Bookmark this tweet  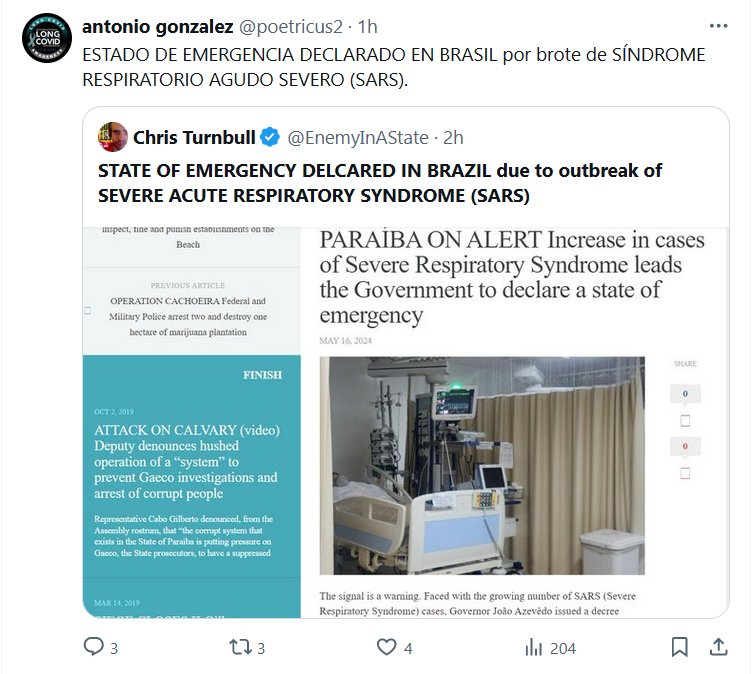tap(680, 647)
